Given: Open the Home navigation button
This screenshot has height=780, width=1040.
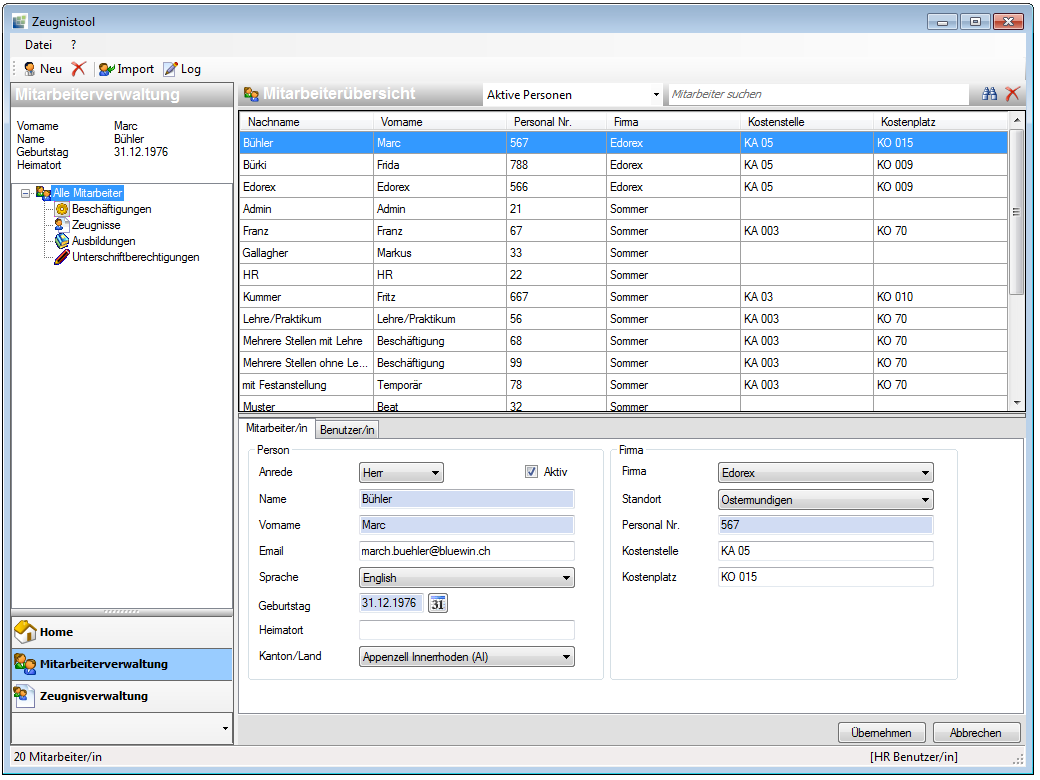Looking at the screenshot, I should [122, 632].
